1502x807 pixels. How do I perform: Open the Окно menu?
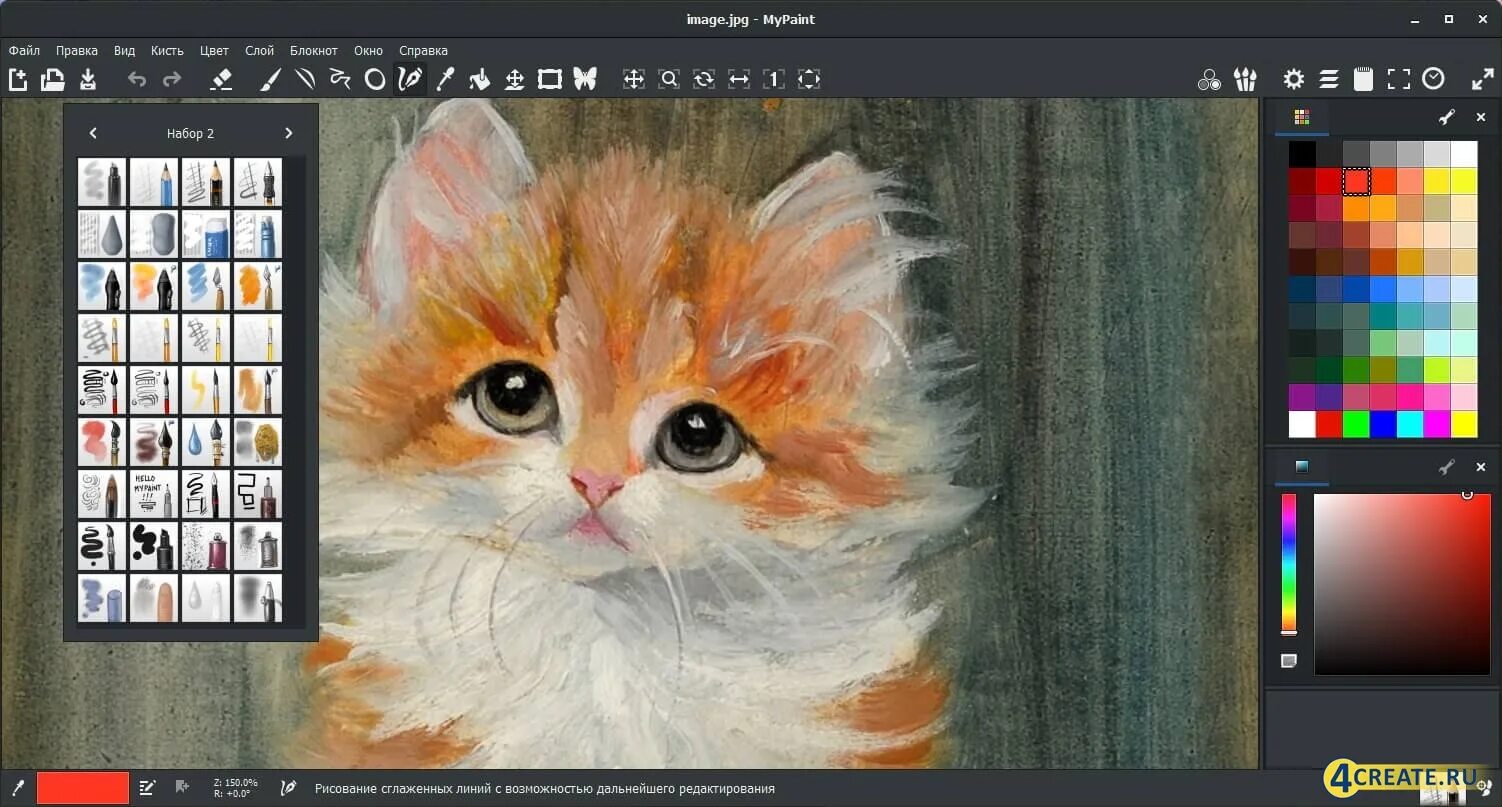(x=368, y=50)
